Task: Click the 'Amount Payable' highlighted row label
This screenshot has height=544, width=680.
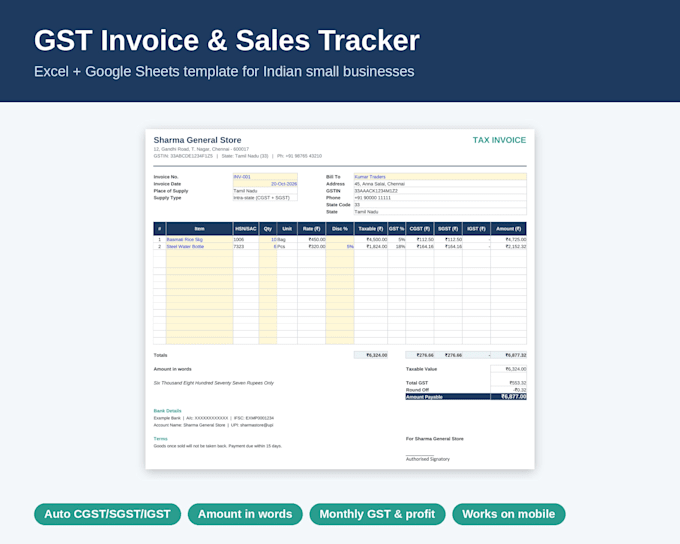Action: point(424,397)
